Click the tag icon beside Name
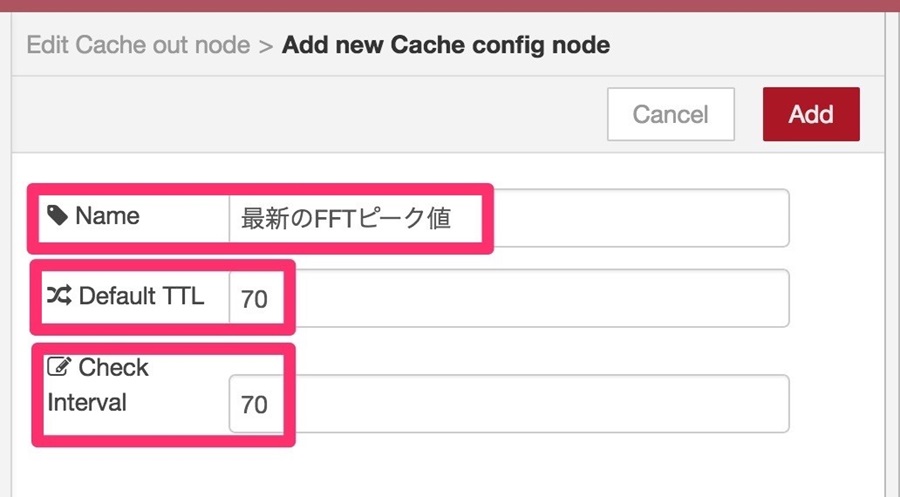This screenshot has width=900, height=497. pos(57,215)
